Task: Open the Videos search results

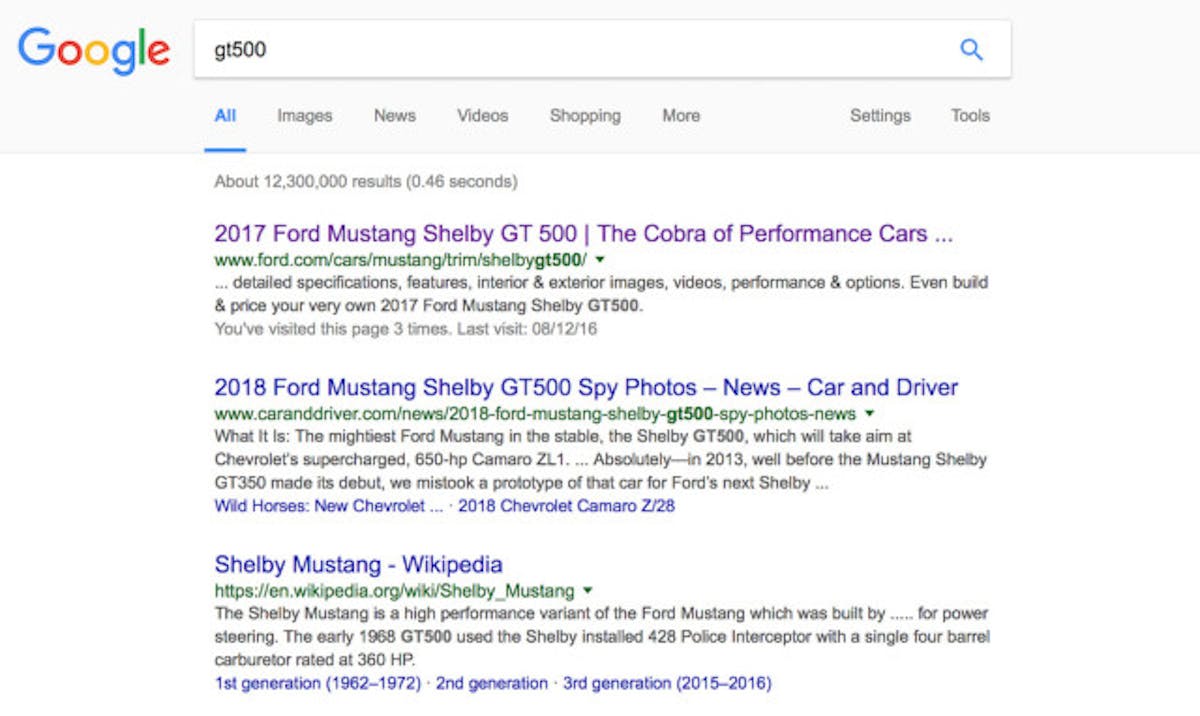Action: 482,116
